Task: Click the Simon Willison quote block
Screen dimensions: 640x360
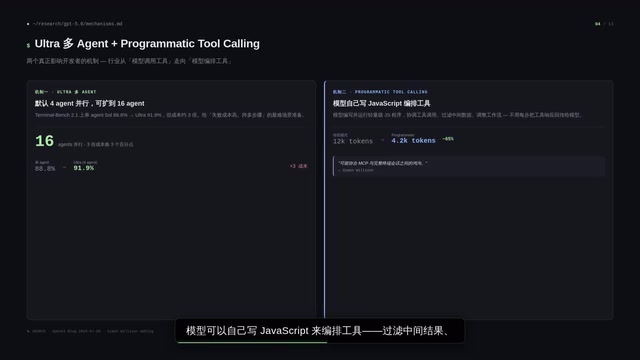Action: tap(469, 166)
